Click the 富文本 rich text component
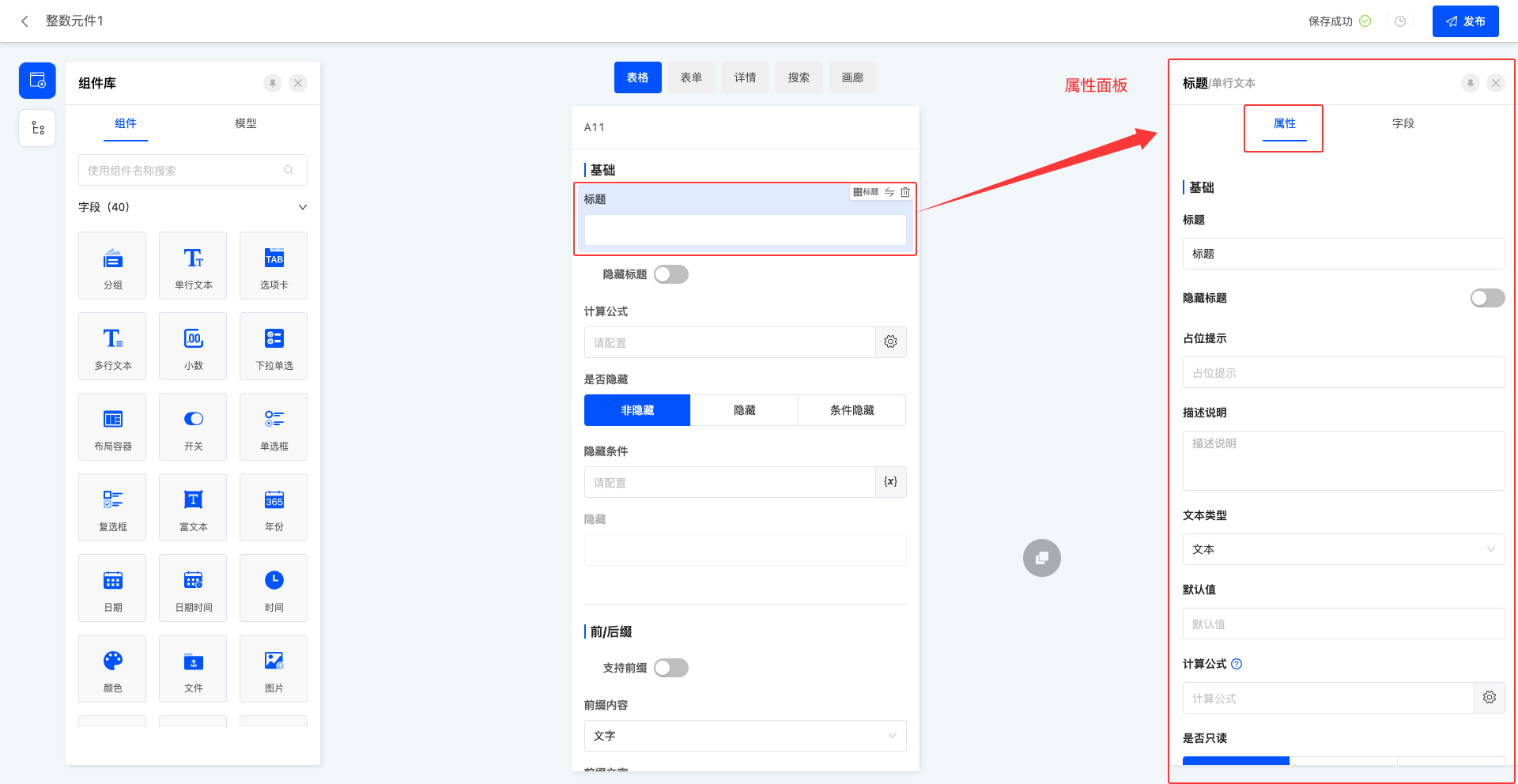Image resolution: width=1518 pixels, height=784 pixels. [x=193, y=507]
